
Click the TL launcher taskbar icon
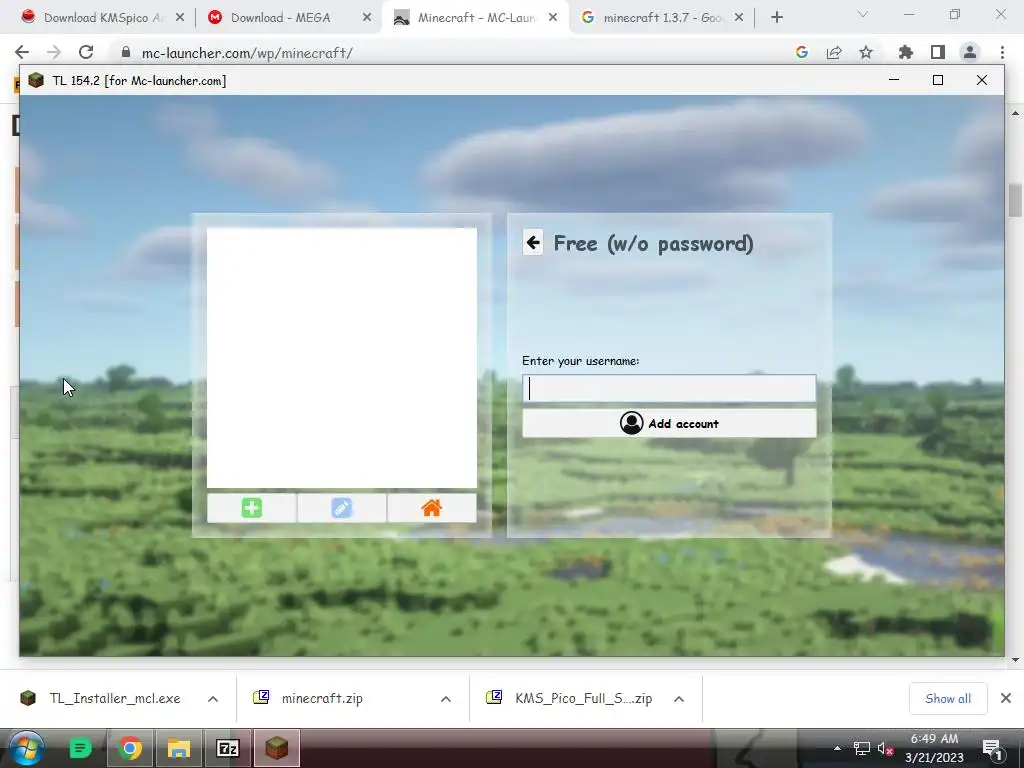277,748
